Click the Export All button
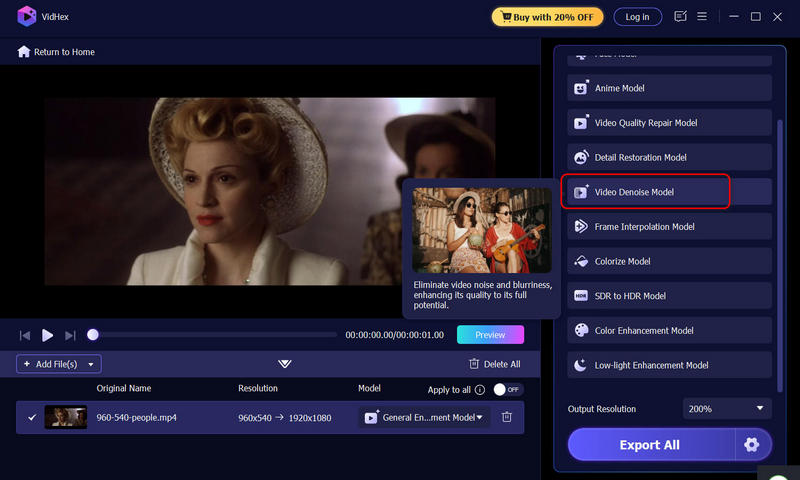The image size is (800, 480). [x=651, y=445]
